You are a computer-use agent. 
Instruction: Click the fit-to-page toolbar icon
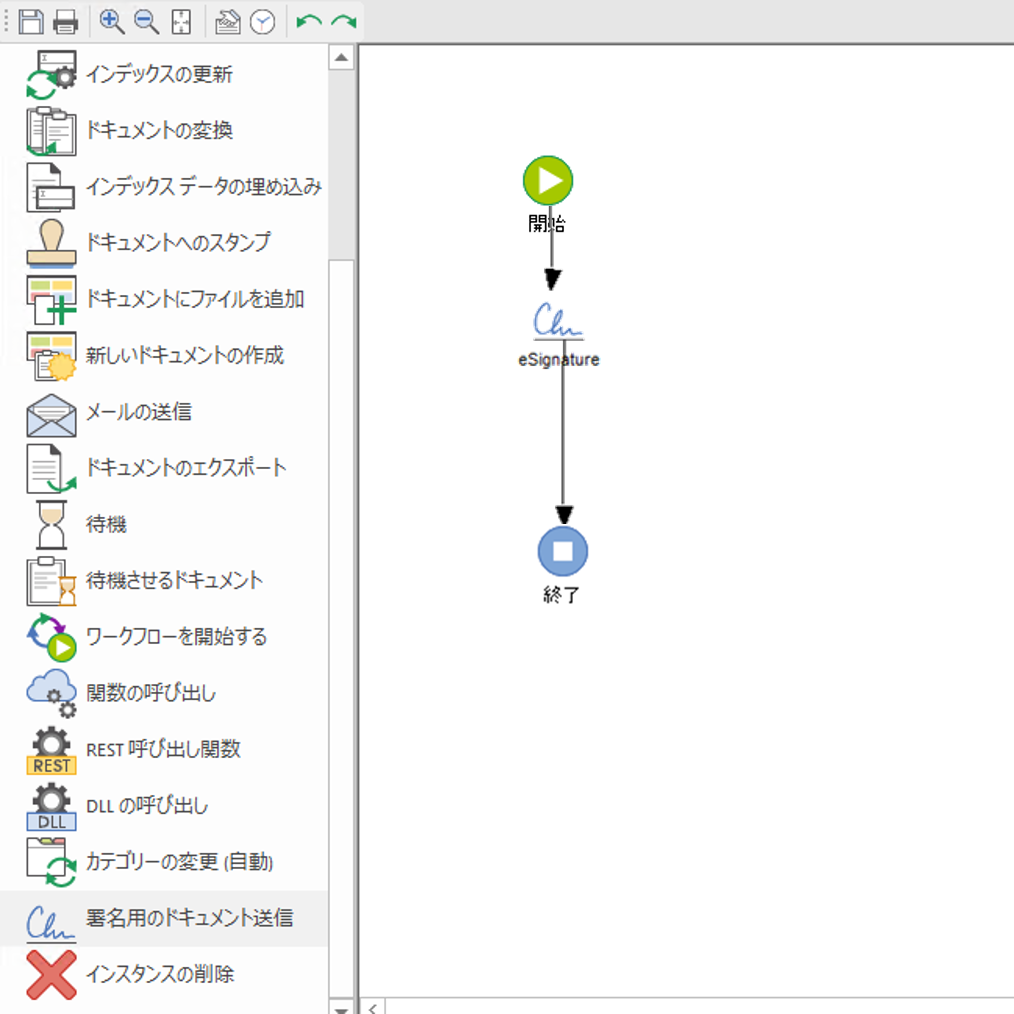pos(181,22)
